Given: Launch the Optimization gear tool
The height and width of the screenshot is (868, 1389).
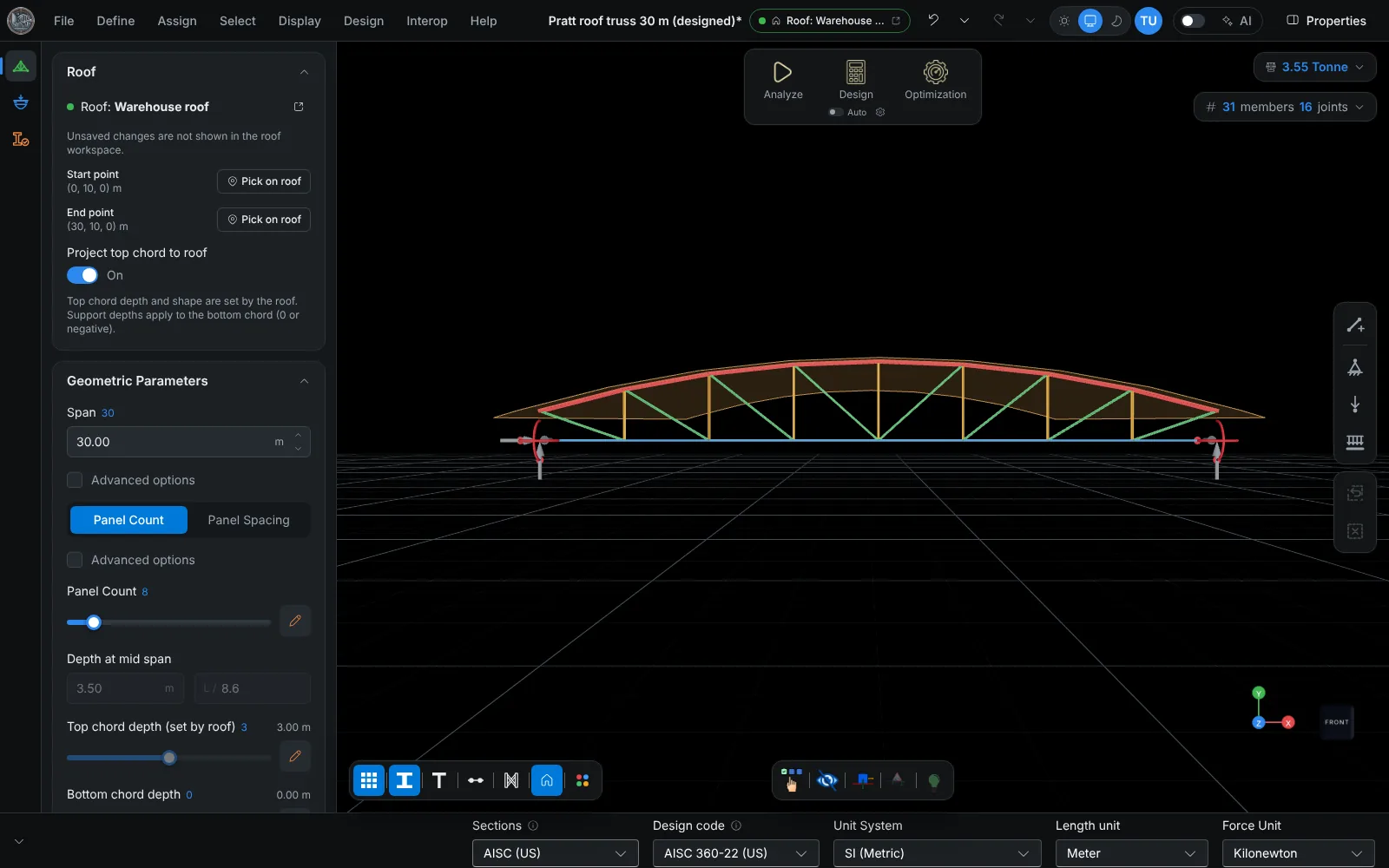Looking at the screenshot, I should (x=935, y=80).
